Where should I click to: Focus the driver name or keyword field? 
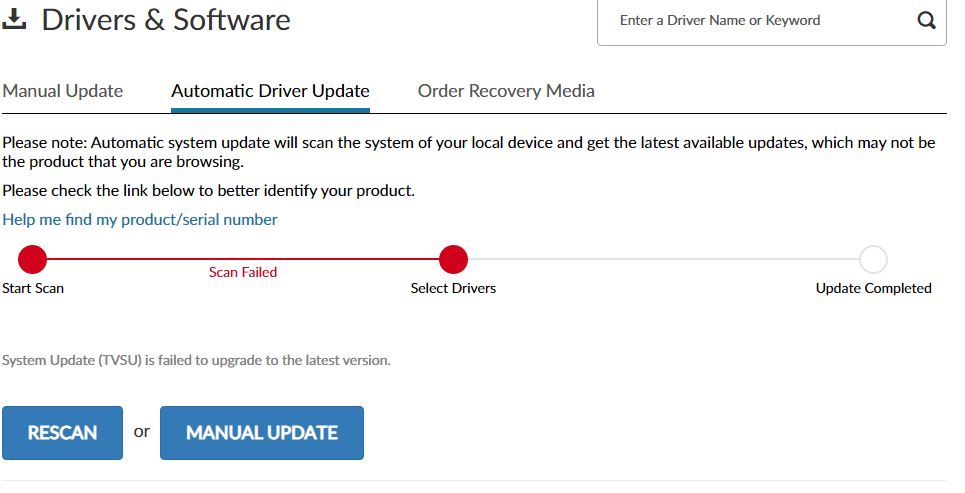tap(772, 21)
